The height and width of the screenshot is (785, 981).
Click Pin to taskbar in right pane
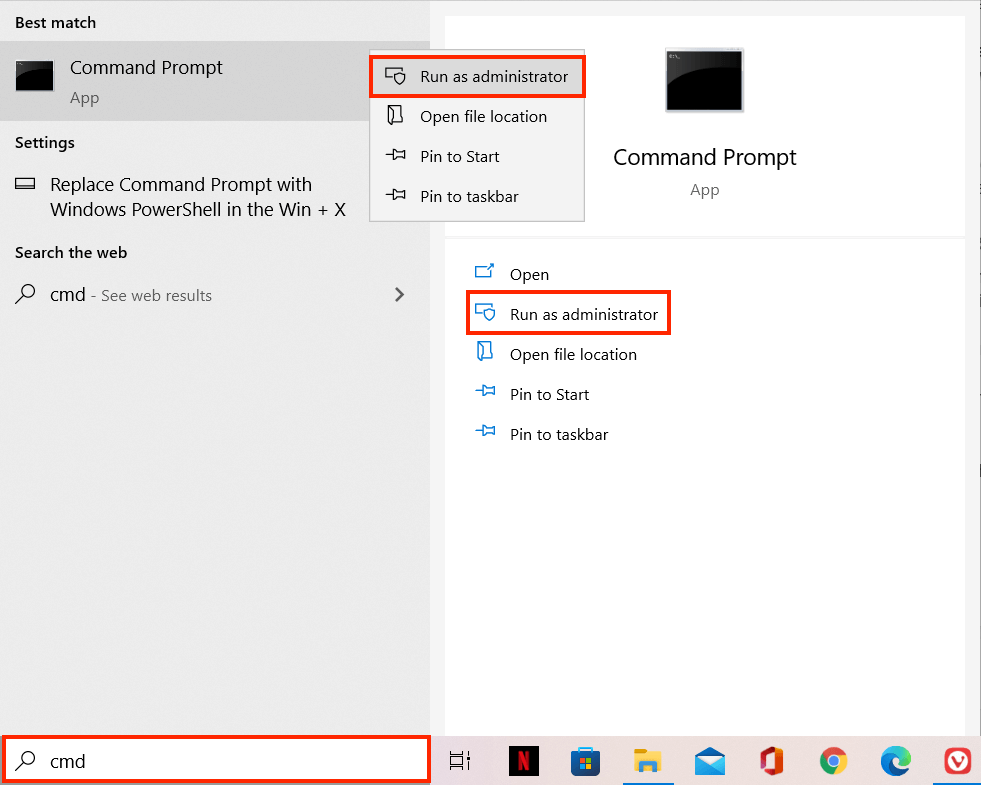pyautogui.click(x=558, y=435)
